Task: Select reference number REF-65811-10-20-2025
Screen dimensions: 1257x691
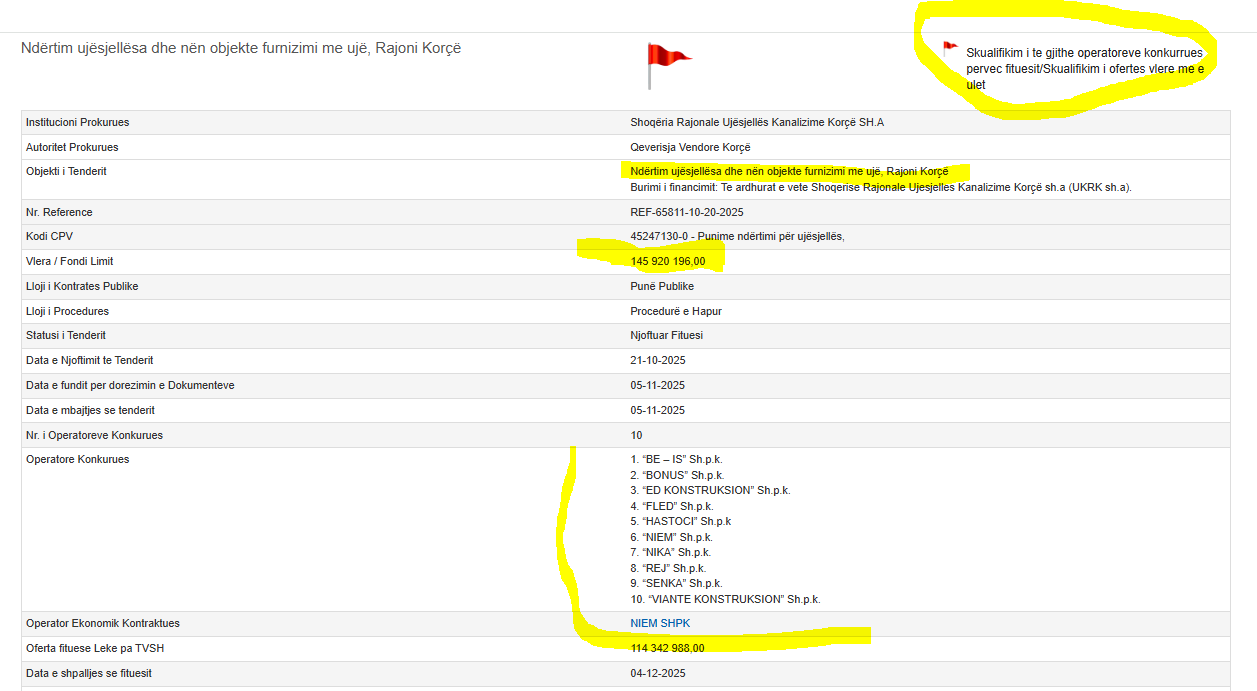Action: point(686,212)
